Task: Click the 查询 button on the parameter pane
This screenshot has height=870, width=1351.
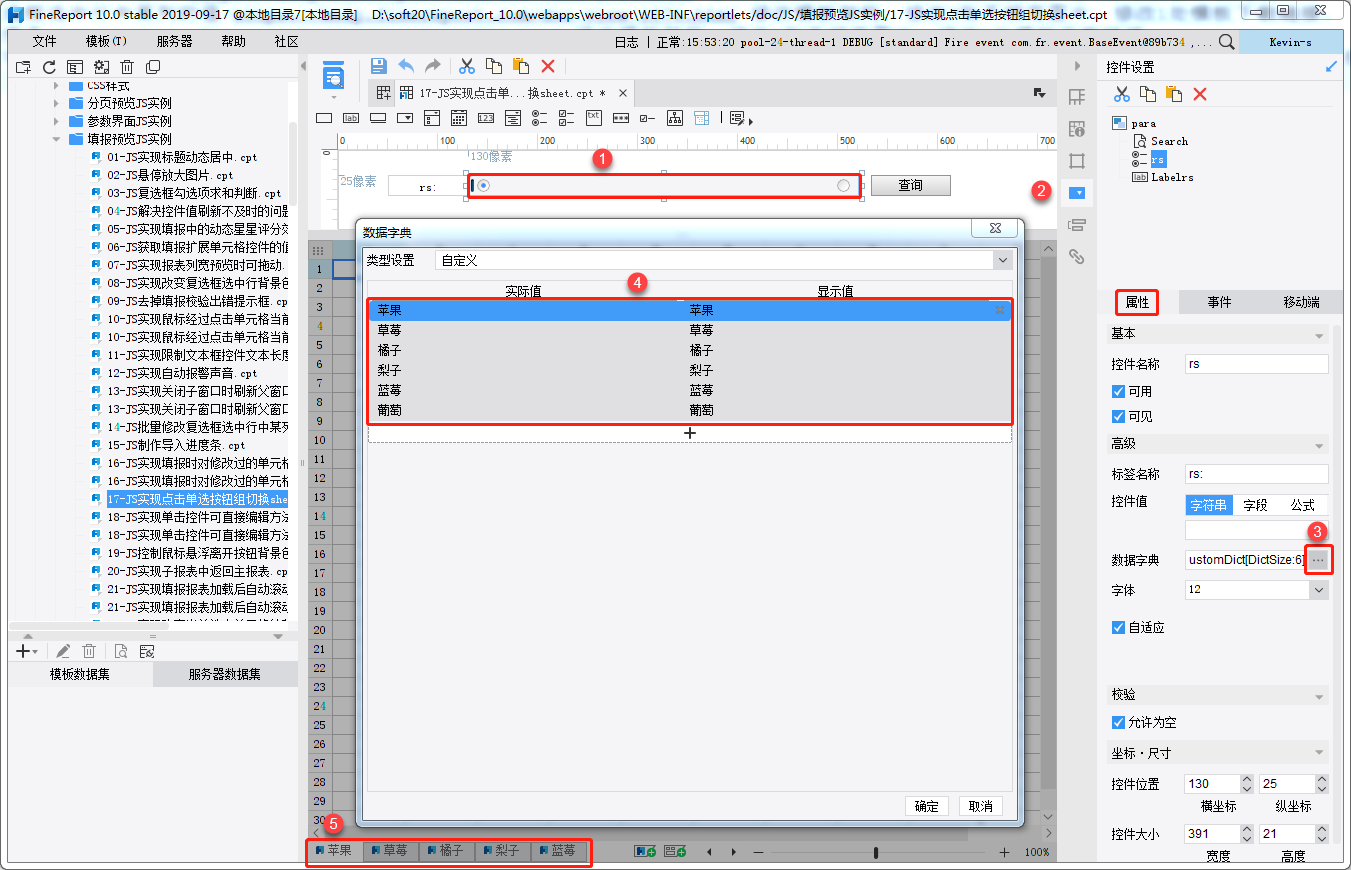Action: click(910, 185)
